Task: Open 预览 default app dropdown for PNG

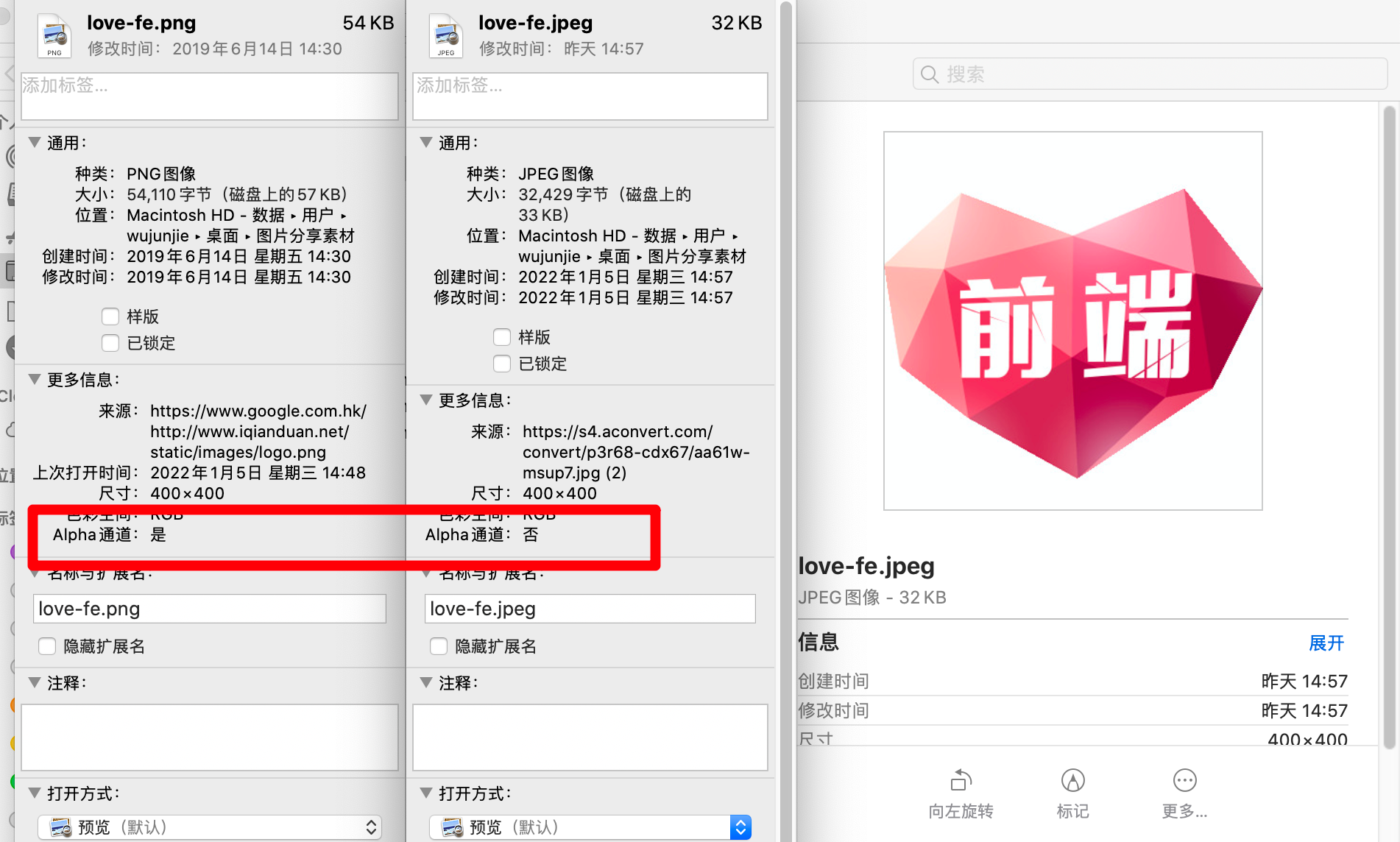Action: click(x=210, y=827)
